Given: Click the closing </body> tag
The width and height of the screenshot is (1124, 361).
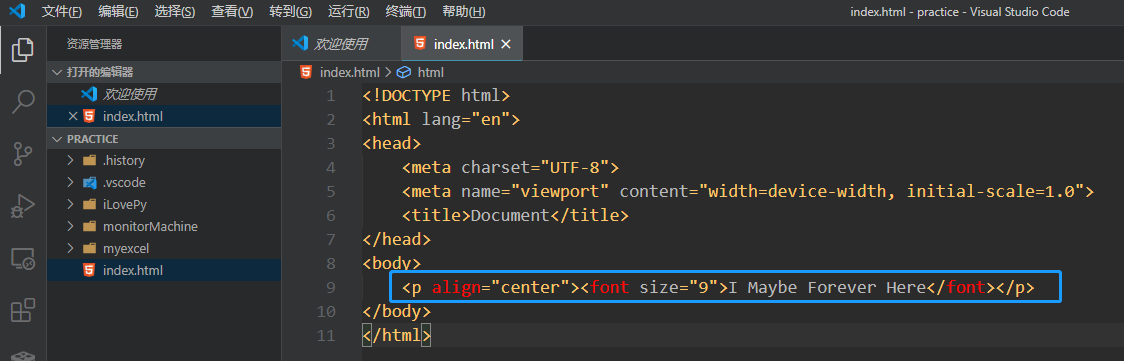Looking at the screenshot, I should pyautogui.click(x=397, y=312).
